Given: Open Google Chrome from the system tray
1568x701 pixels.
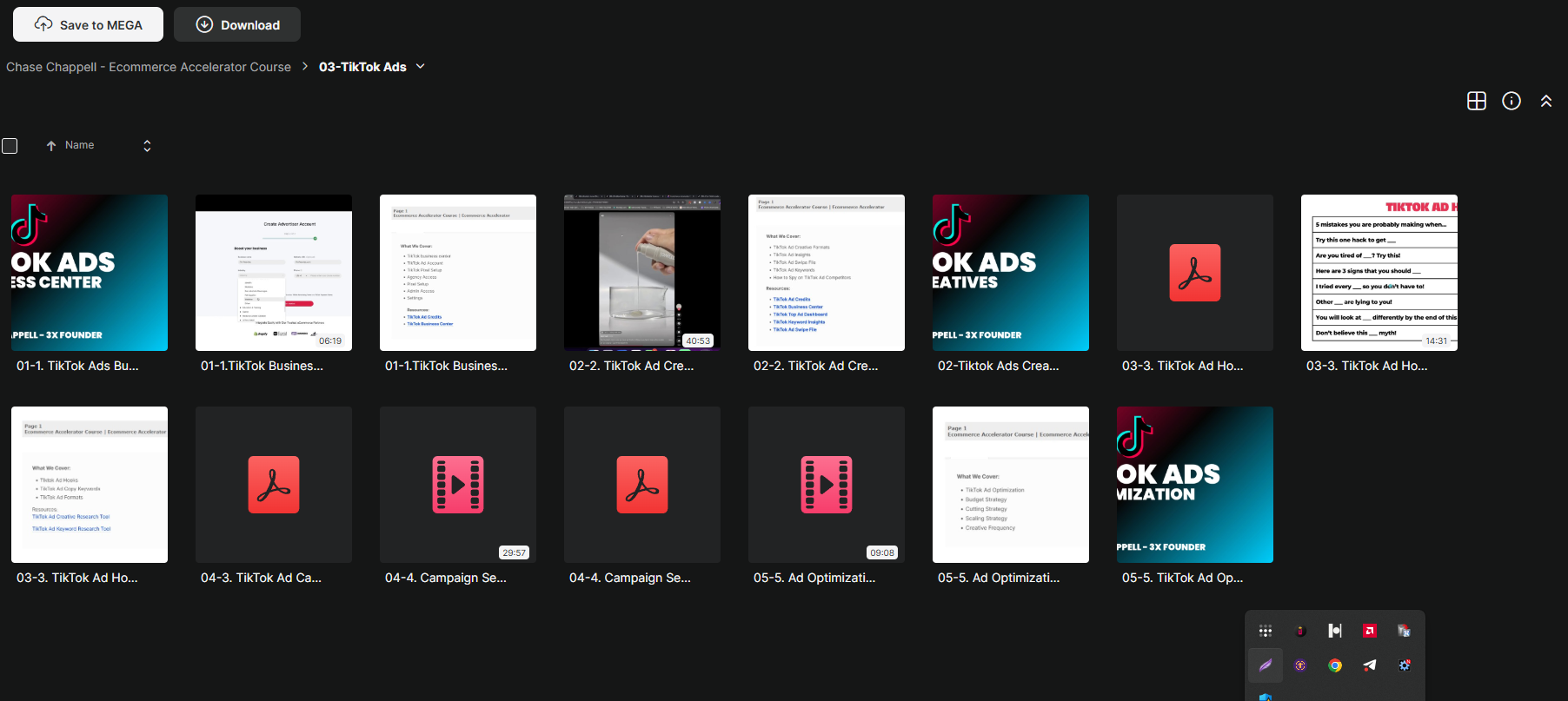Looking at the screenshot, I should pos(1335,665).
